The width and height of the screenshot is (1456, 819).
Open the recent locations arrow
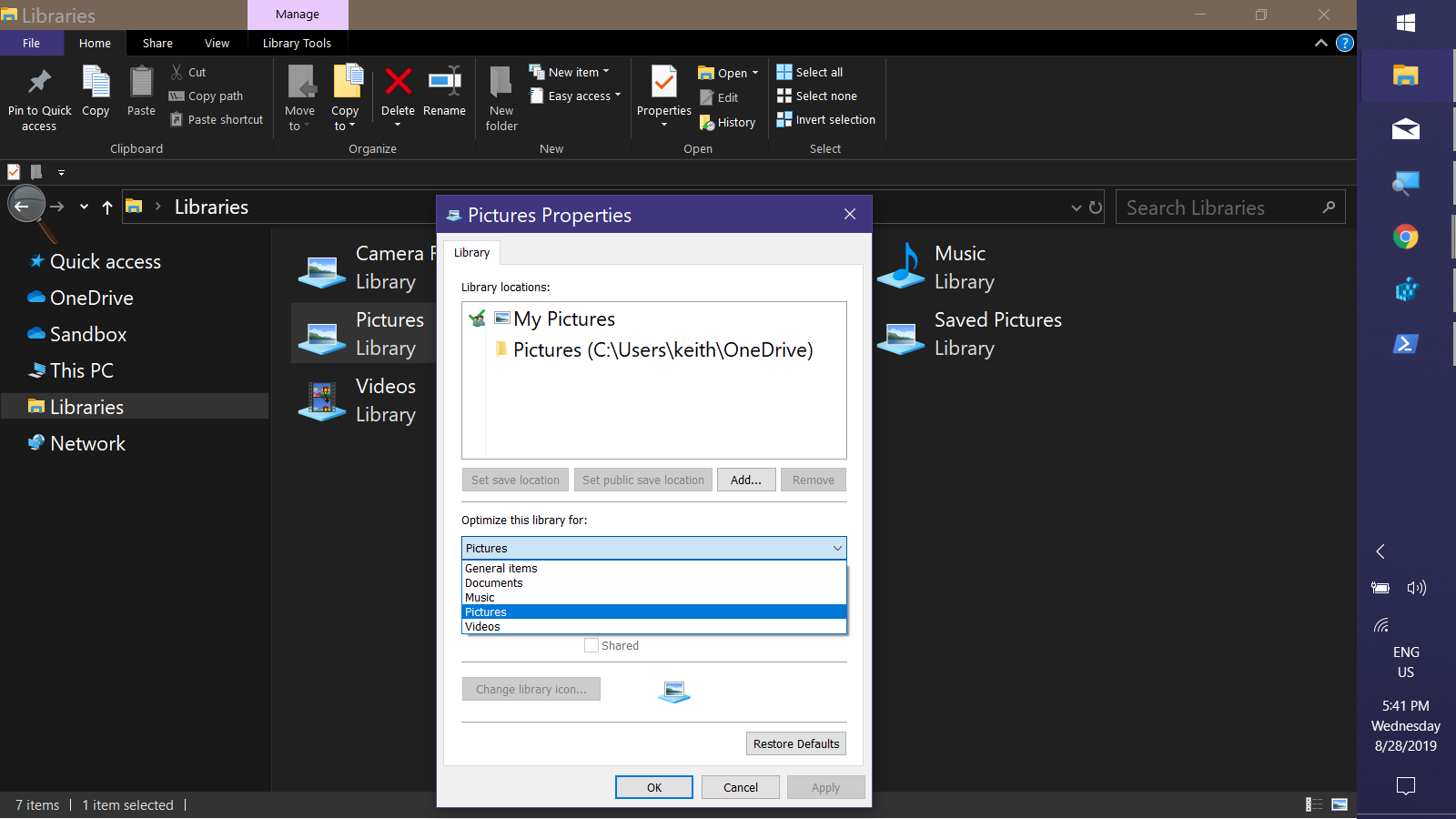point(84,207)
